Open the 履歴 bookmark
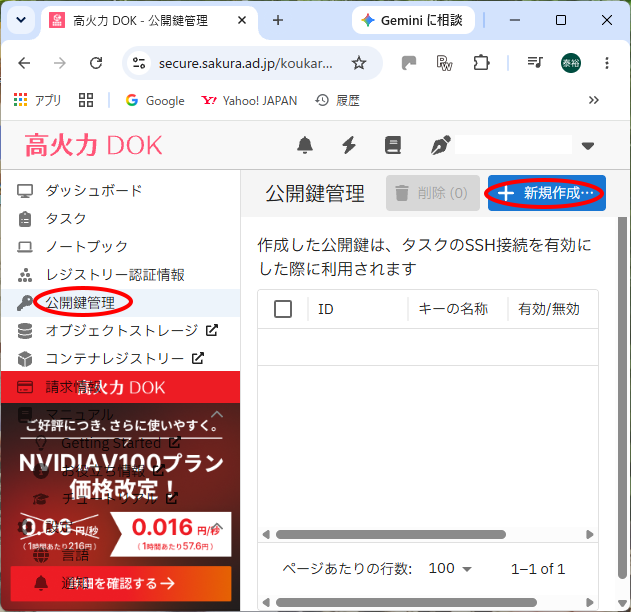The image size is (631, 612). point(337,101)
